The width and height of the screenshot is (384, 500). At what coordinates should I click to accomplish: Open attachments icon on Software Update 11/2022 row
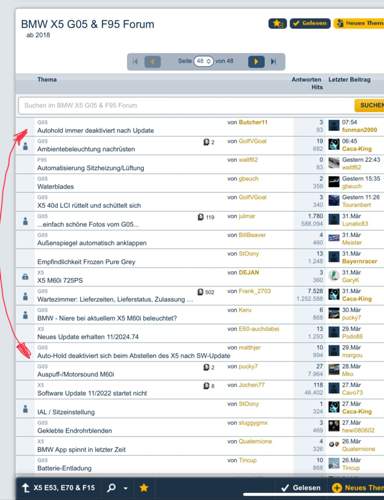tap(206, 386)
